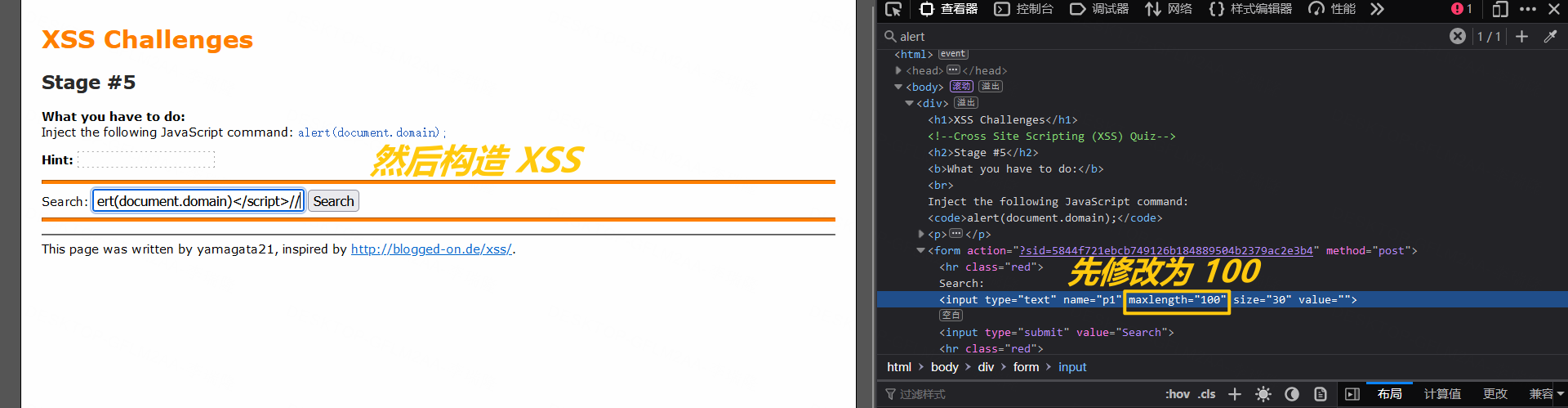Add new style rule with plus icon
Viewport: 1568px width, 408px height.
(x=1235, y=394)
